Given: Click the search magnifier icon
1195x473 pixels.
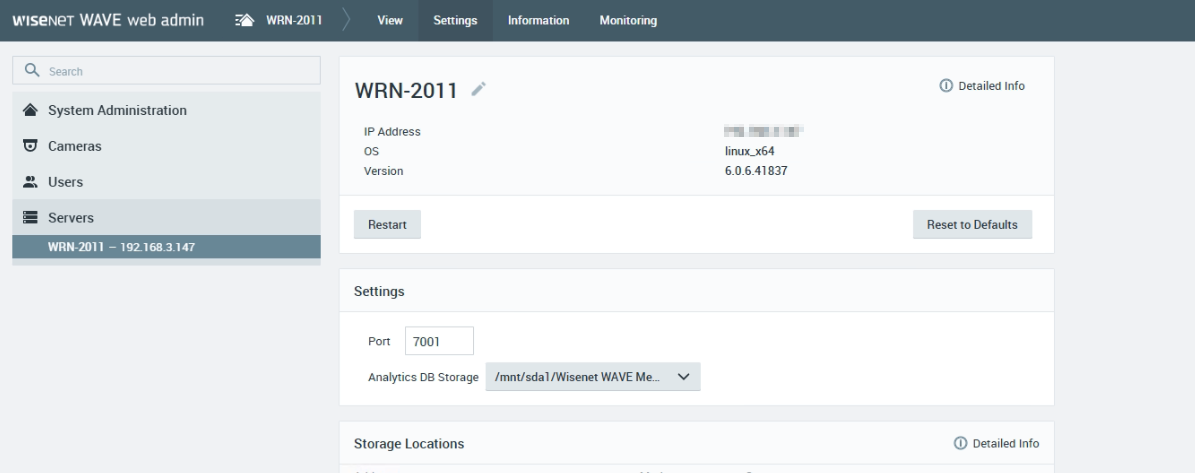Looking at the screenshot, I should click(32, 70).
